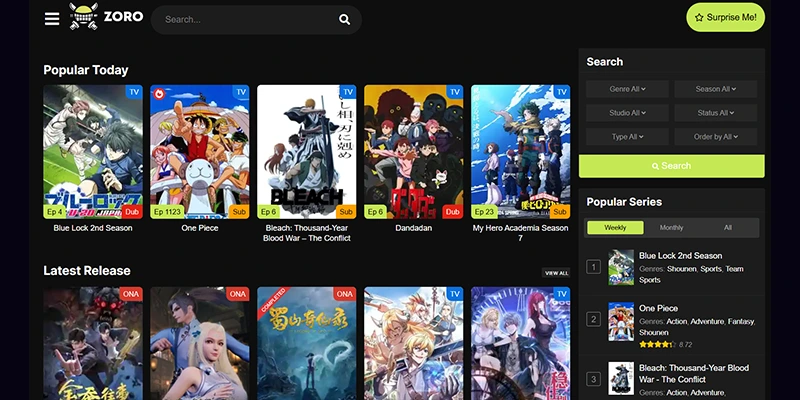Click the green Search button in sidebar
800x400 pixels.
[671, 166]
